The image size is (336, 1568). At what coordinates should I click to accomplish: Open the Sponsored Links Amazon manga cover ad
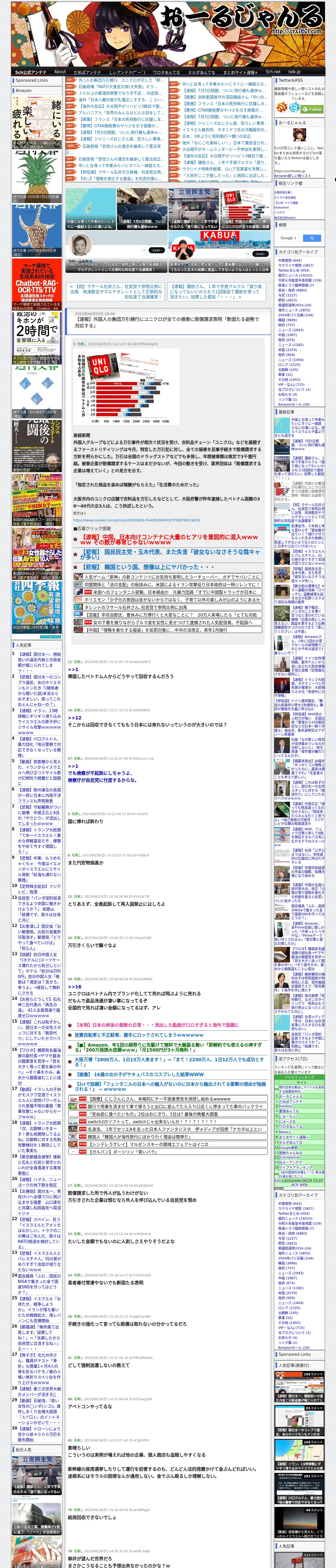click(x=37, y=123)
